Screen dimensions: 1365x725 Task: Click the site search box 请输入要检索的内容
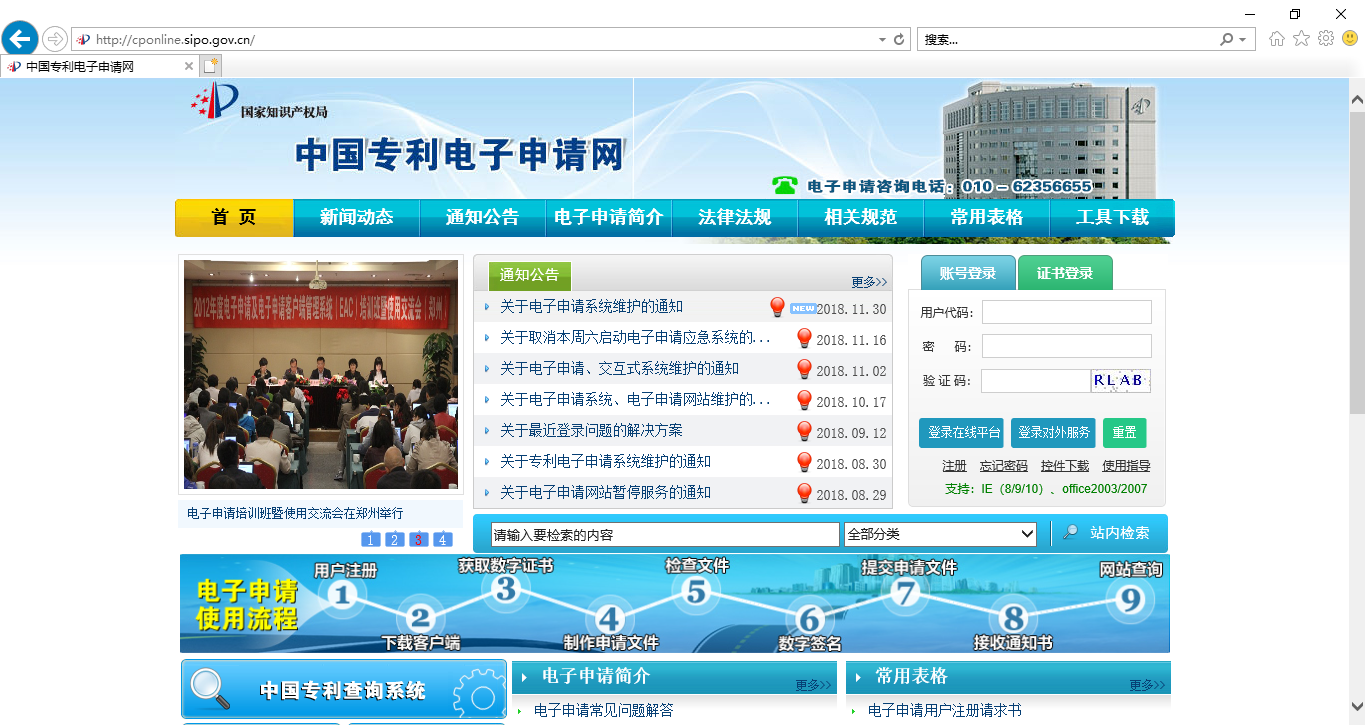665,534
